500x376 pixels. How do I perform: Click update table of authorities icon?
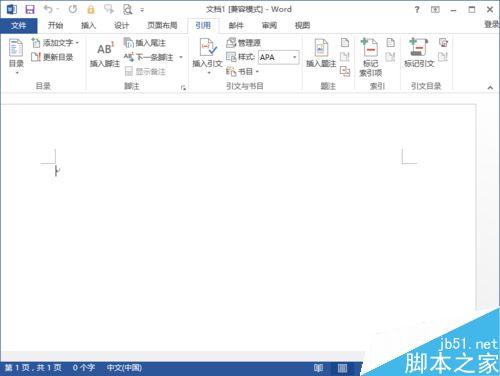pyautogui.click(x=443, y=57)
